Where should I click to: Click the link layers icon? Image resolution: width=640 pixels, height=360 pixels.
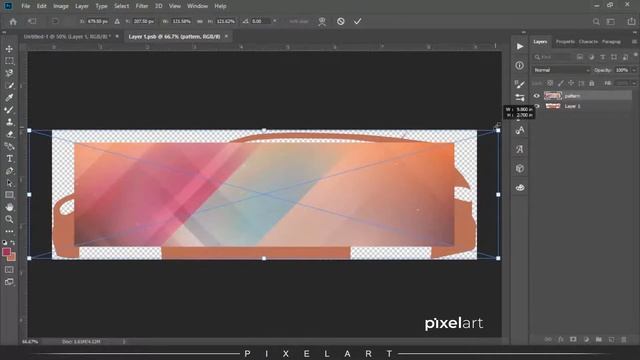coord(548,339)
